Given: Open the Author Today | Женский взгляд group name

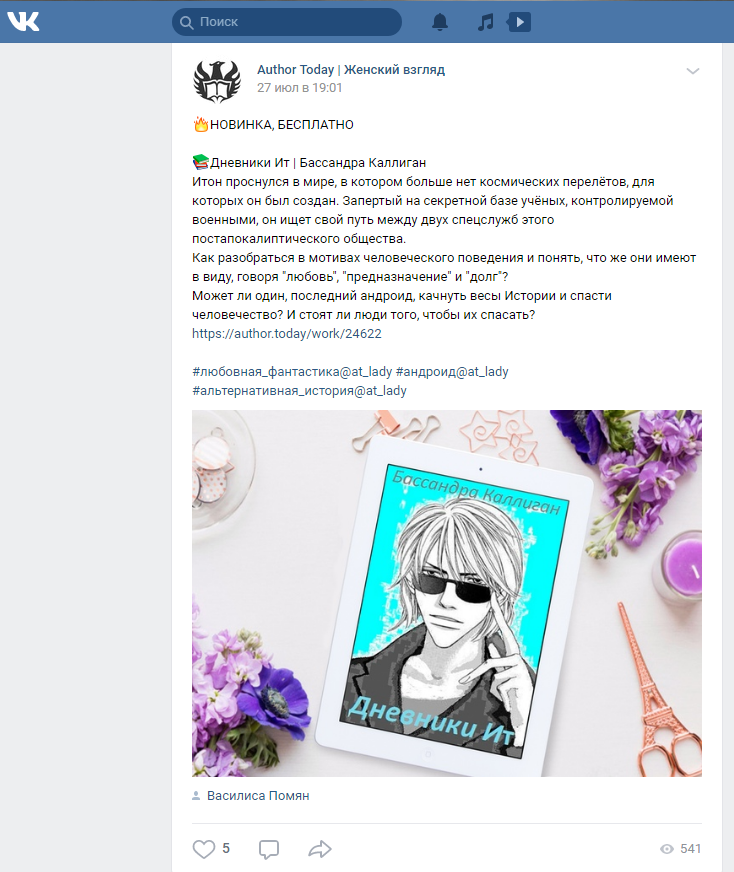Looking at the screenshot, I should [x=350, y=70].
